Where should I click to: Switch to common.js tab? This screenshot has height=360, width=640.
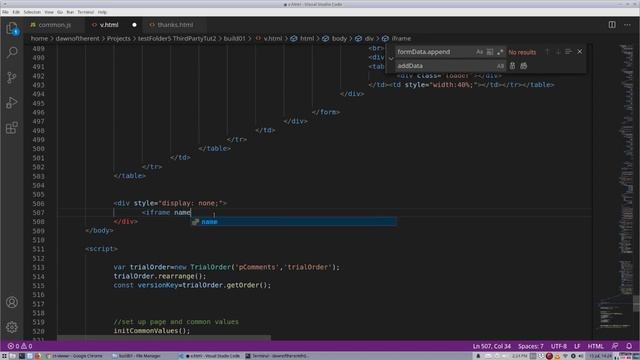tap(55, 25)
